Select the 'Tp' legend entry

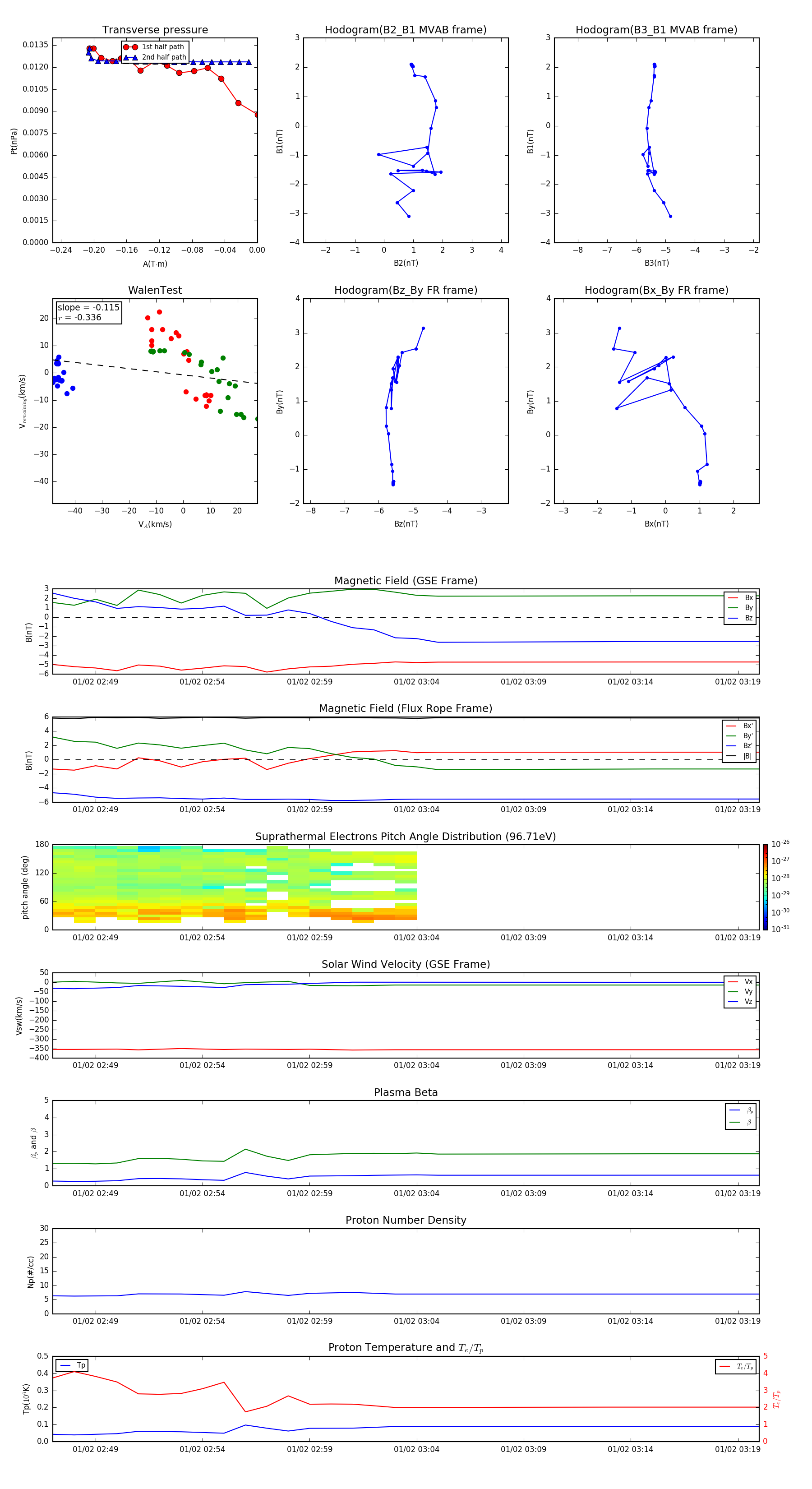(x=72, y=1365)
